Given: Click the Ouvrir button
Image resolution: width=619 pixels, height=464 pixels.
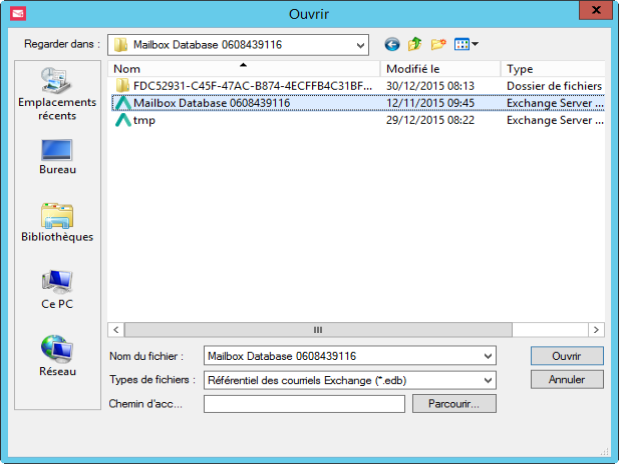Looking at the screenshot, I should point(567,356).
